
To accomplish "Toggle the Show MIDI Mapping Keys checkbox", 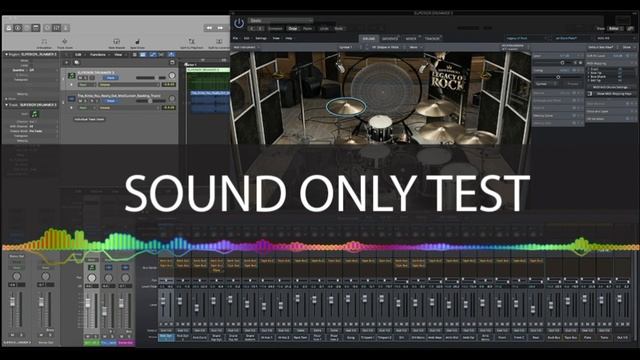I will [x=590, y=94].
